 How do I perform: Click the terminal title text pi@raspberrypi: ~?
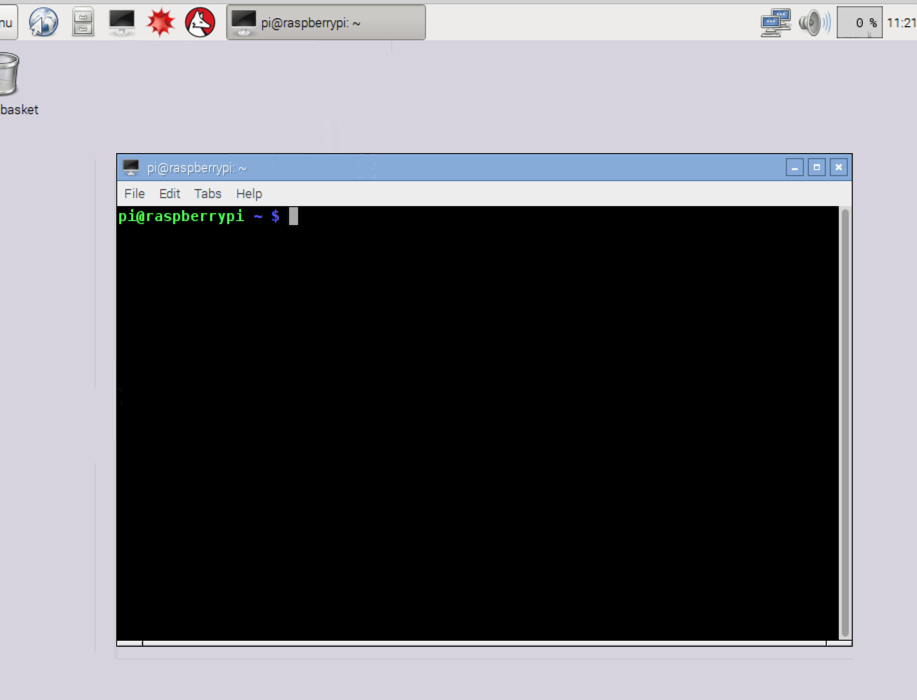196,168
